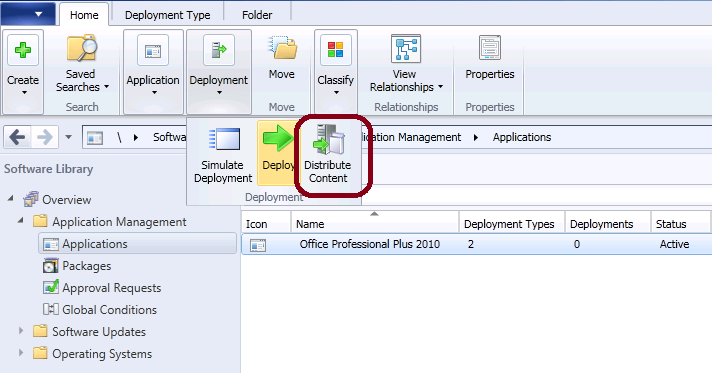Click the Operating Systems folder icon
This screenshot has height=373, width=712.
coord(40,353)
